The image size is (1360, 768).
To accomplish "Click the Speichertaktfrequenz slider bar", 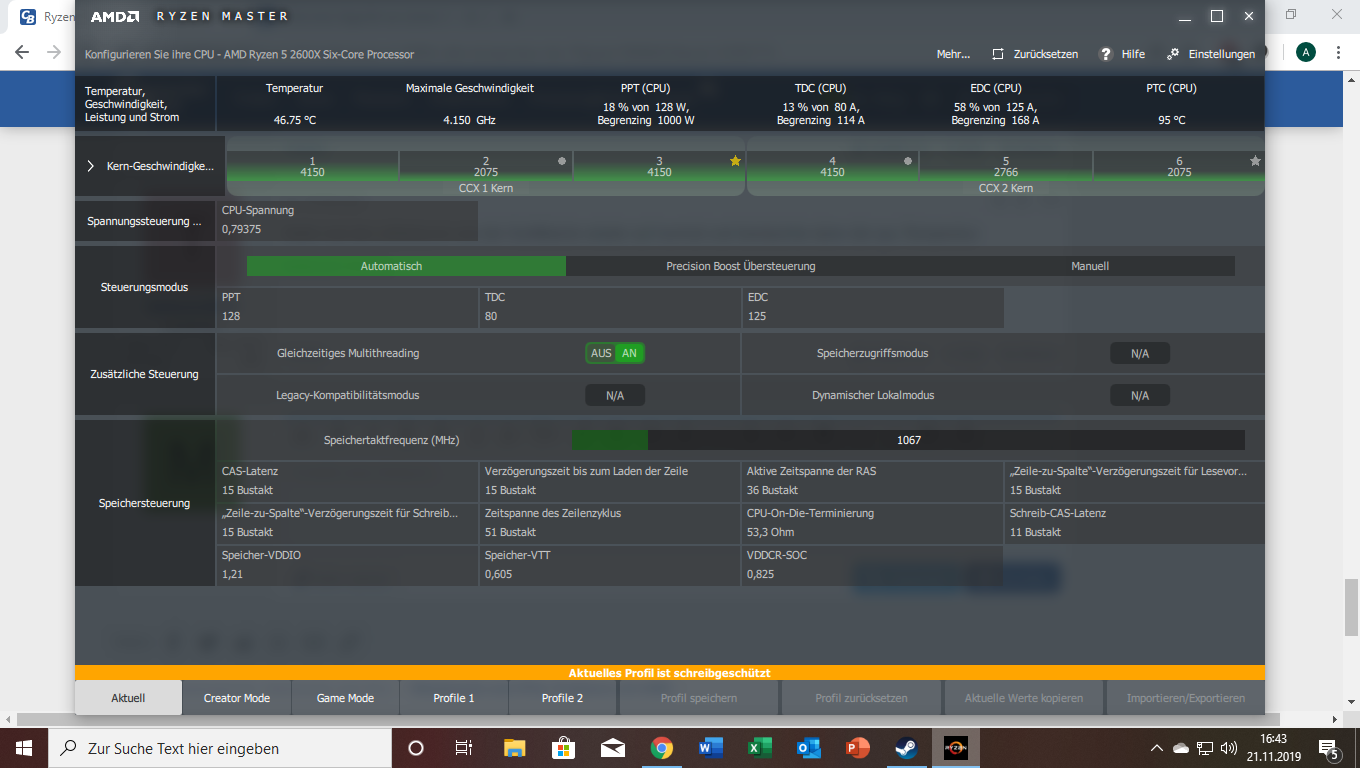I will point(908,440).
